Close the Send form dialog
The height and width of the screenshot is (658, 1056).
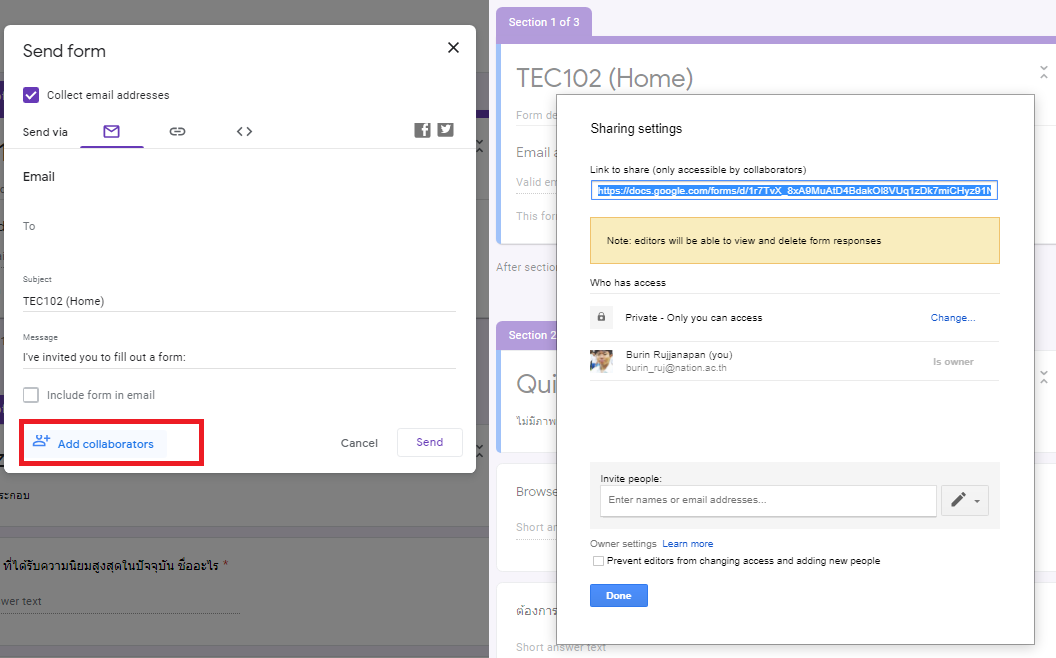tap(453, 48)
